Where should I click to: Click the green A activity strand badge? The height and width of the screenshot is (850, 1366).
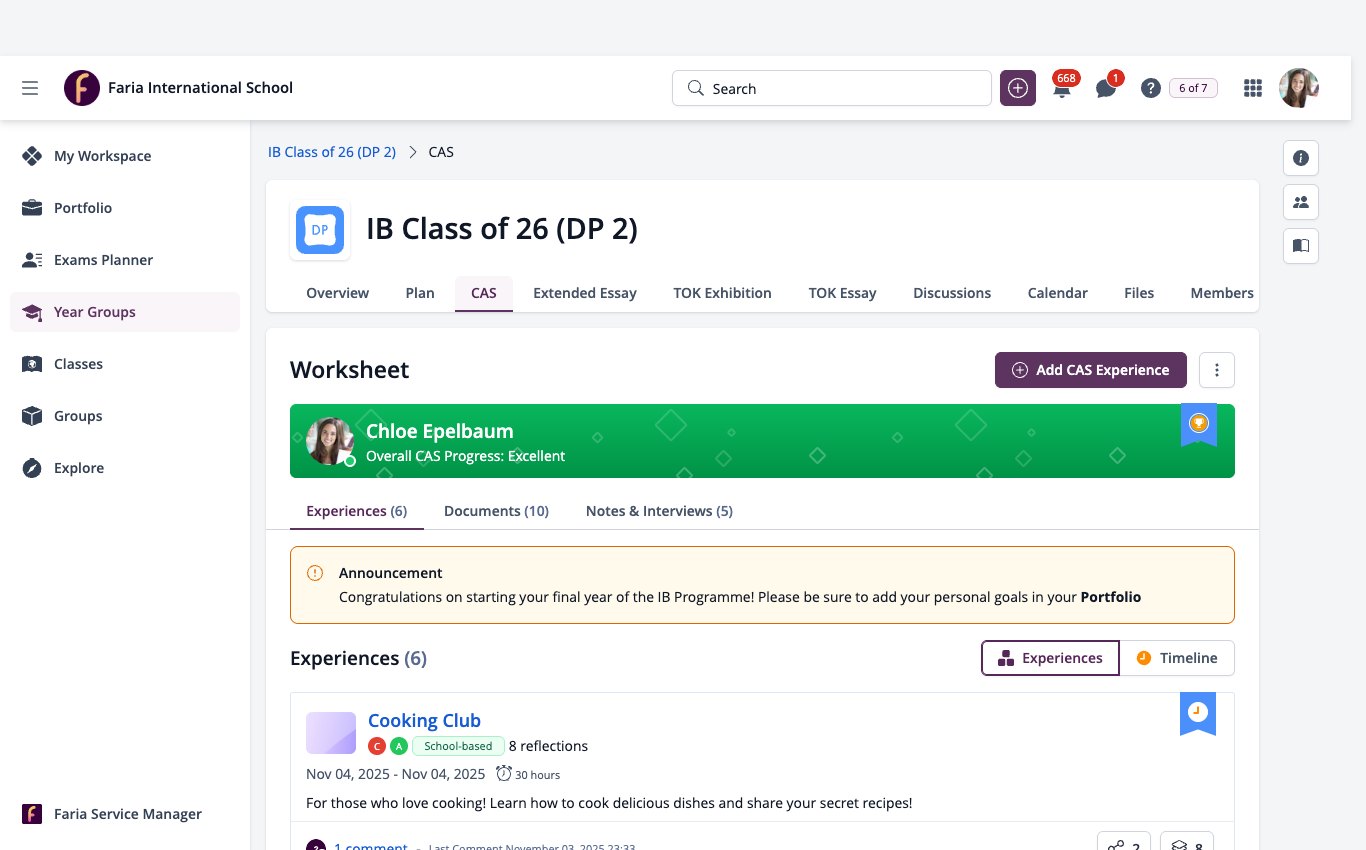pyautogui.click(x=399, y=746)
